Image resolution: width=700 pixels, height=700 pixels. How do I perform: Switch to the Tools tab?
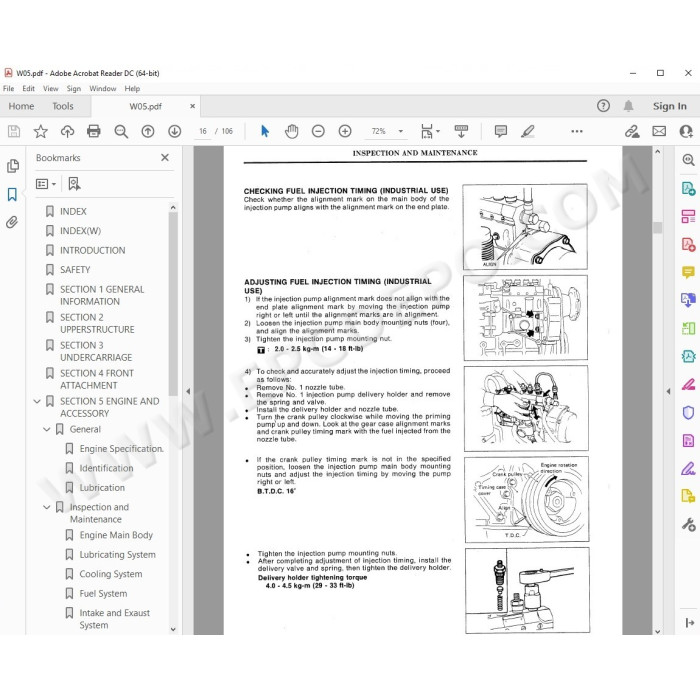(62, 106)
